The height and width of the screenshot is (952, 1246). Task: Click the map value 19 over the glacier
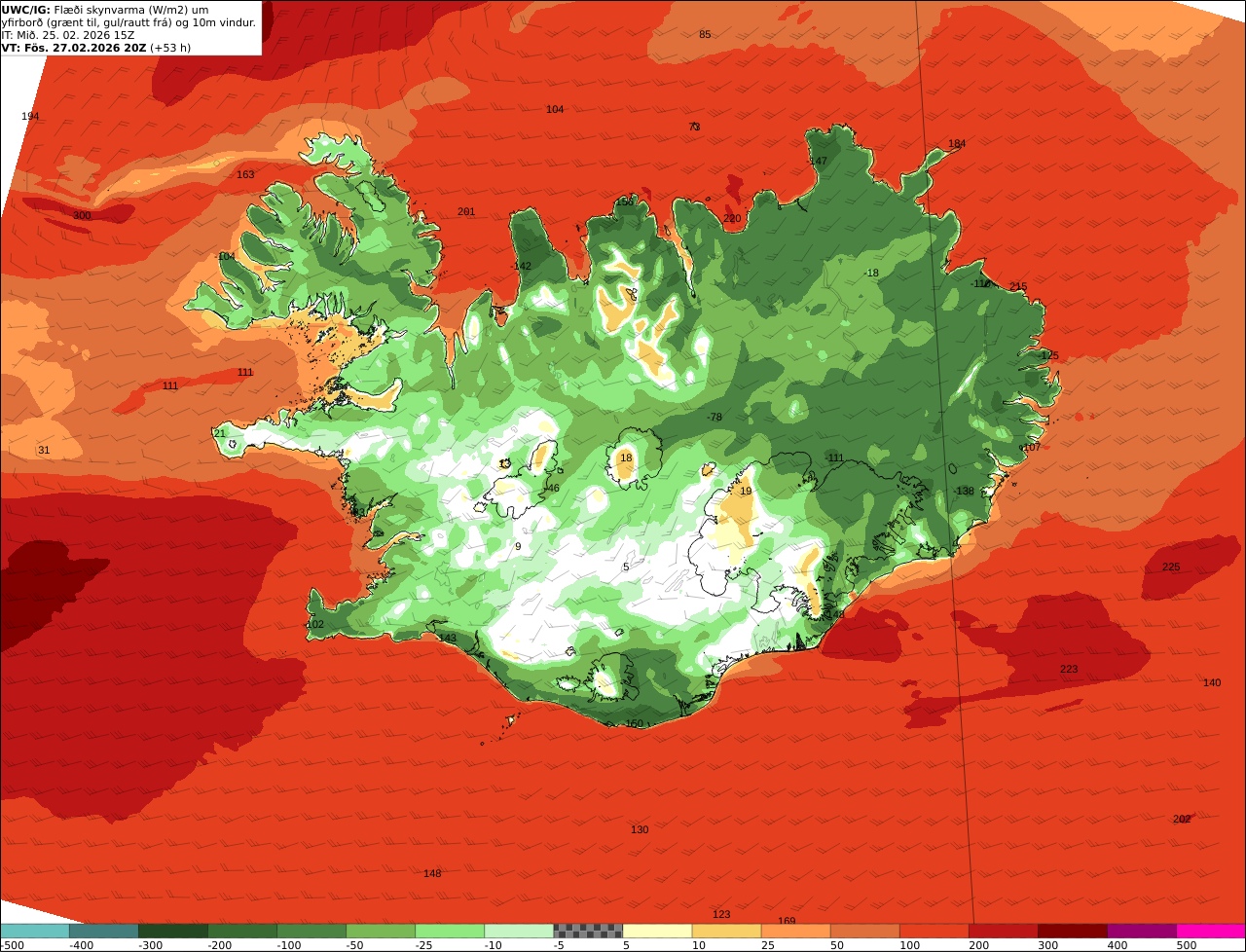(746, 491)
